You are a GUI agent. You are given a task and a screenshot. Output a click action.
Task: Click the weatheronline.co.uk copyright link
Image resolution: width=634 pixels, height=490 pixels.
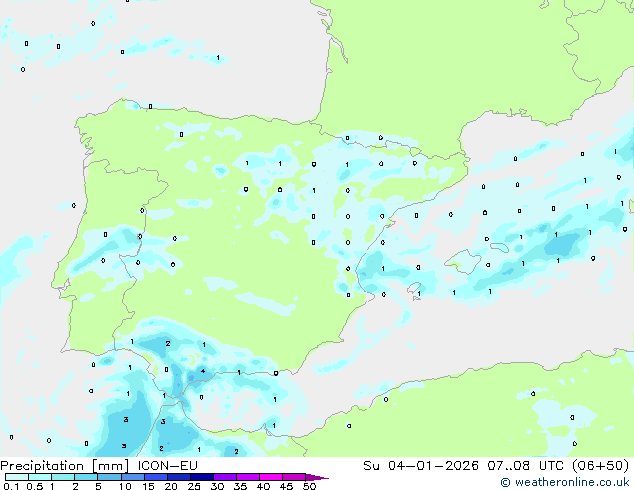565,482
